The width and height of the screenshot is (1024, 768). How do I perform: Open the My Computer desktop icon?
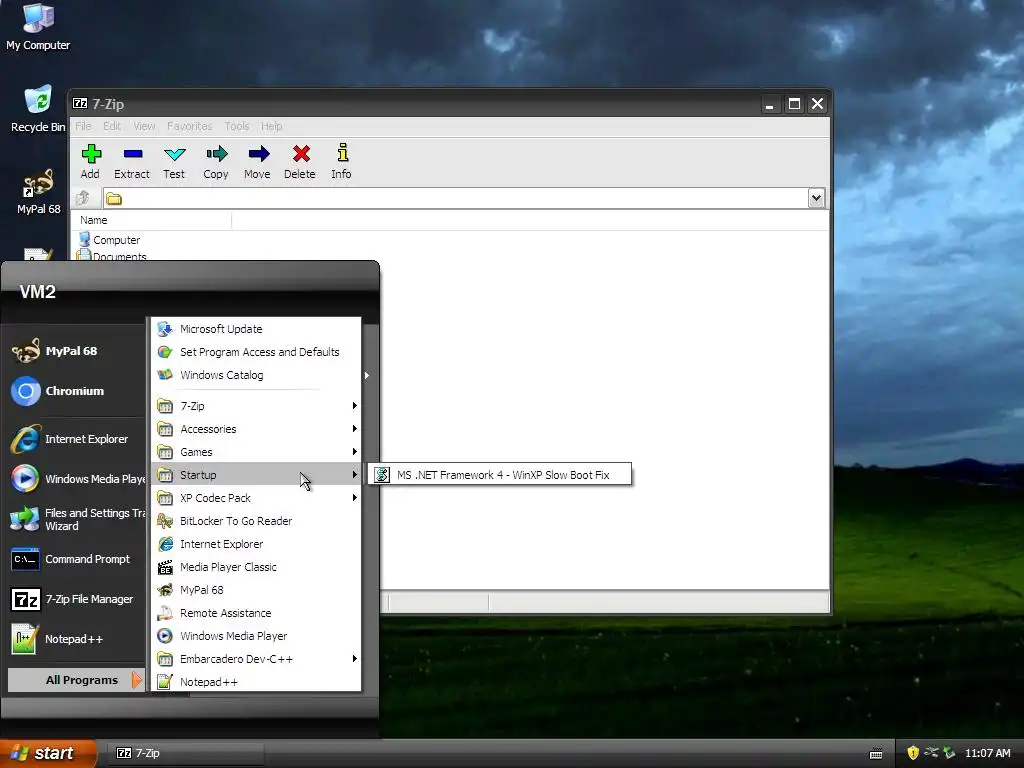[x=38, y=27]
